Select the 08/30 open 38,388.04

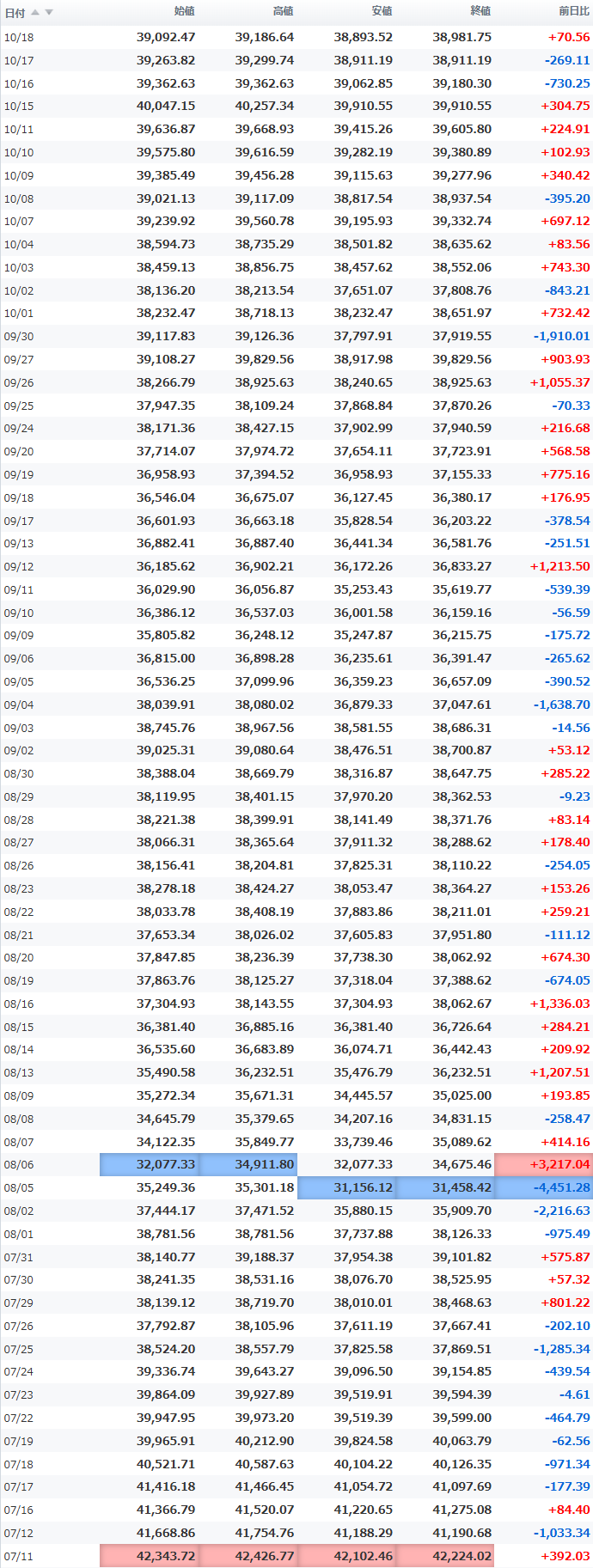point(166,773)
